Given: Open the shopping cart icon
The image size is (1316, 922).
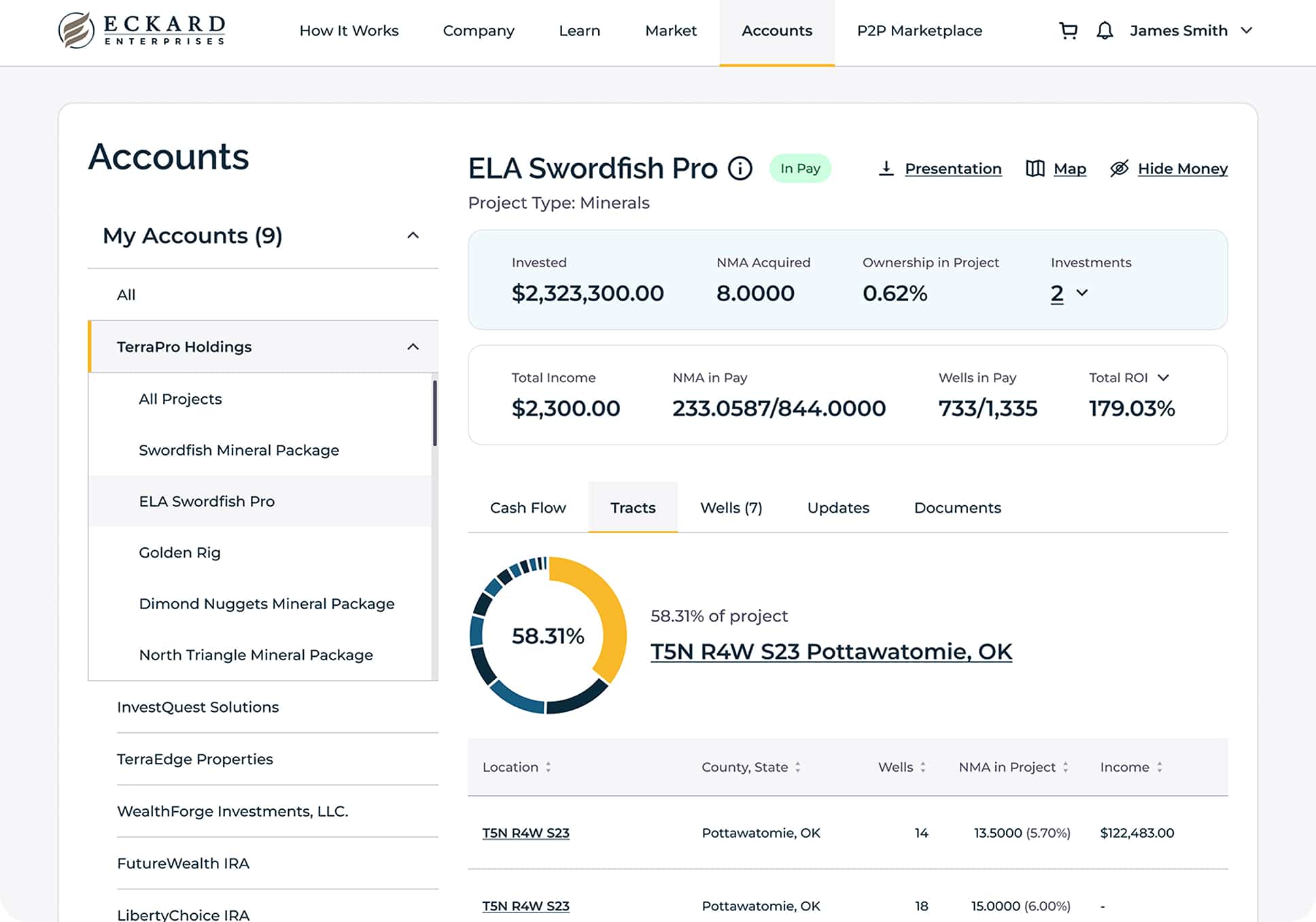Looking at the screenshot, I should (x=1068, y=31).
